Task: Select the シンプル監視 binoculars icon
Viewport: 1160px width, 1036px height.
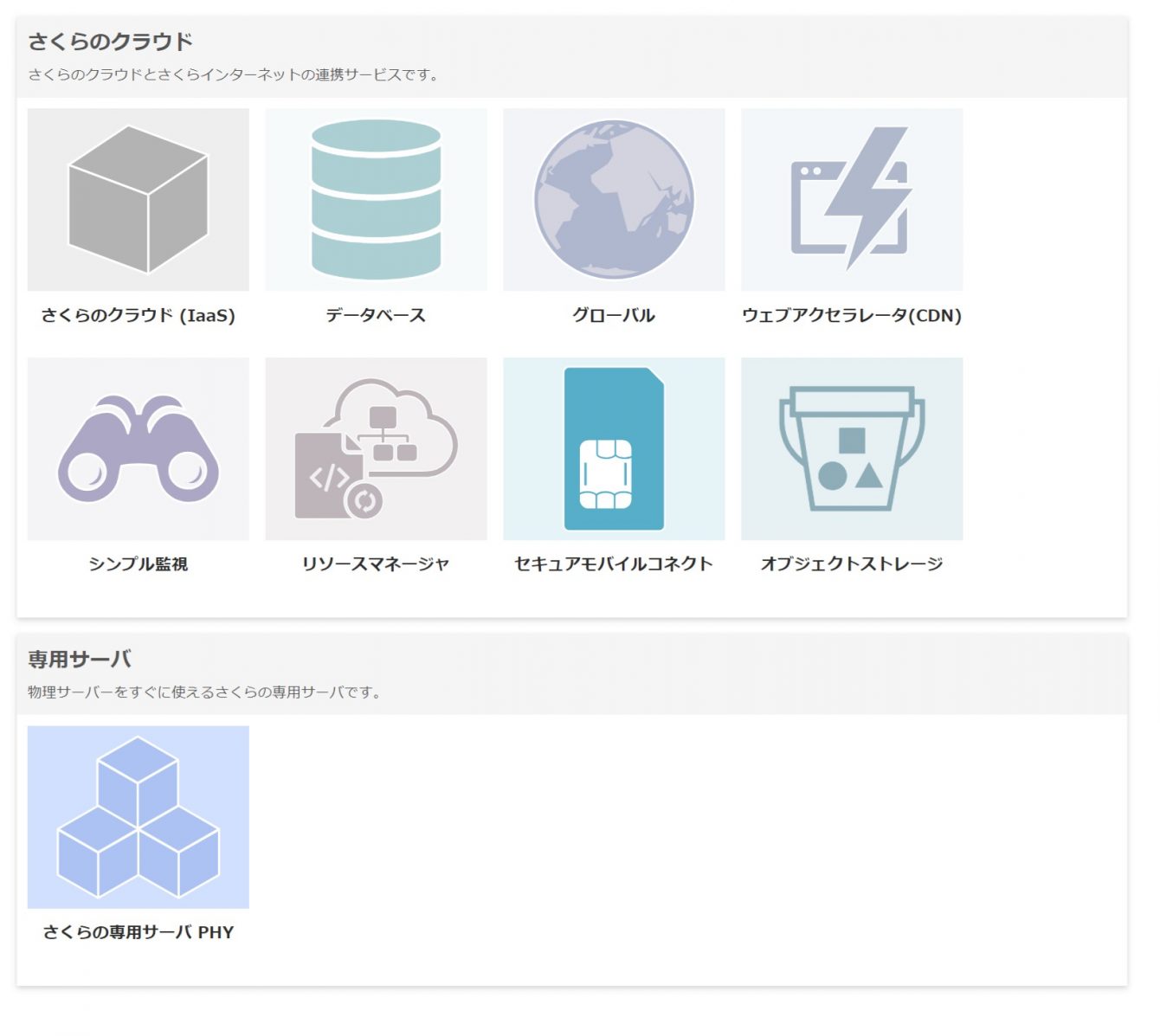Action: click(x=139, y=448)
